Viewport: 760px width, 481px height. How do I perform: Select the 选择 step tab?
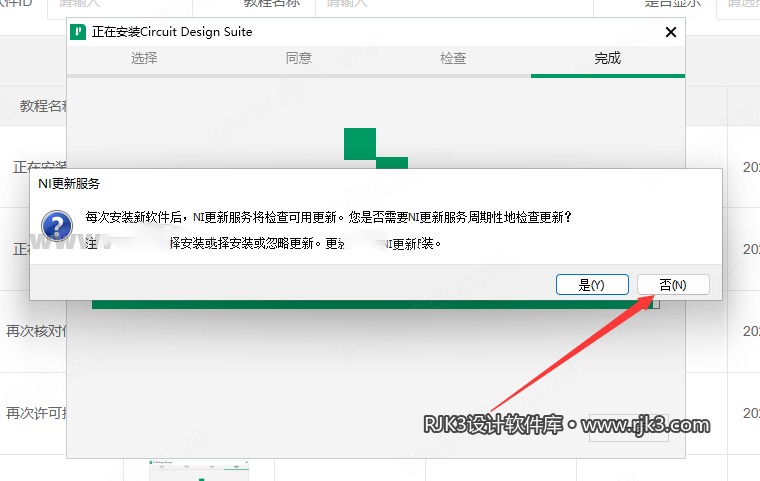click(x=144, y=58)
